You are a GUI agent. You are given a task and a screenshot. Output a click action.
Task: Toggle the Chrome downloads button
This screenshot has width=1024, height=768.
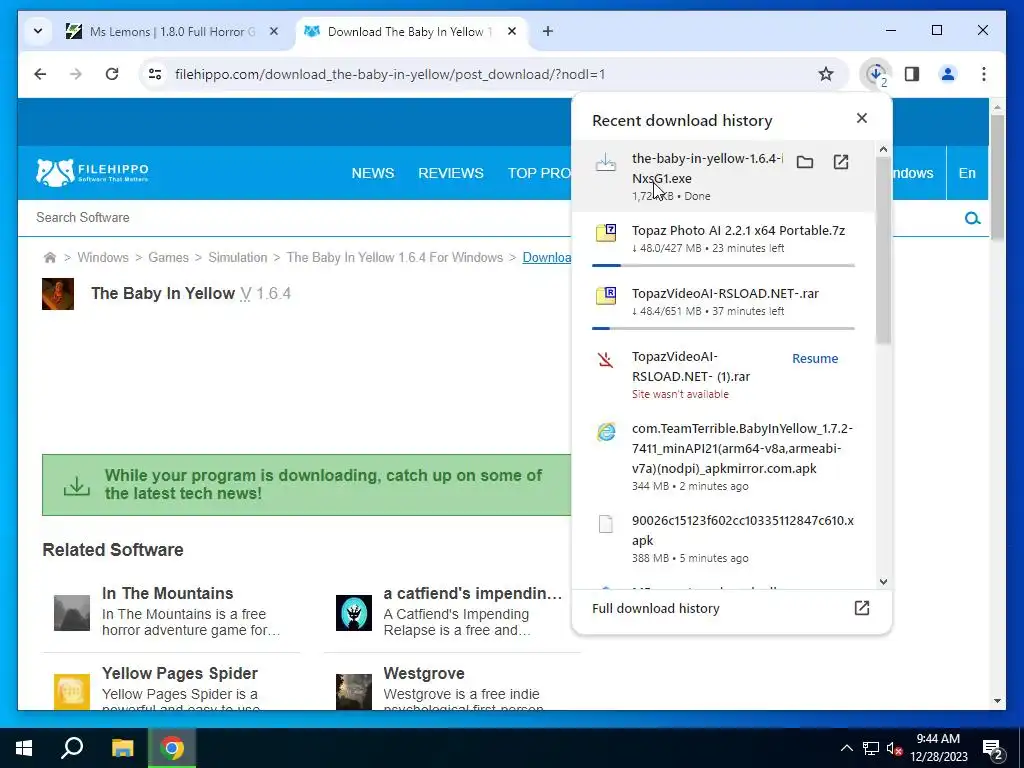click(x=876, y=74)
